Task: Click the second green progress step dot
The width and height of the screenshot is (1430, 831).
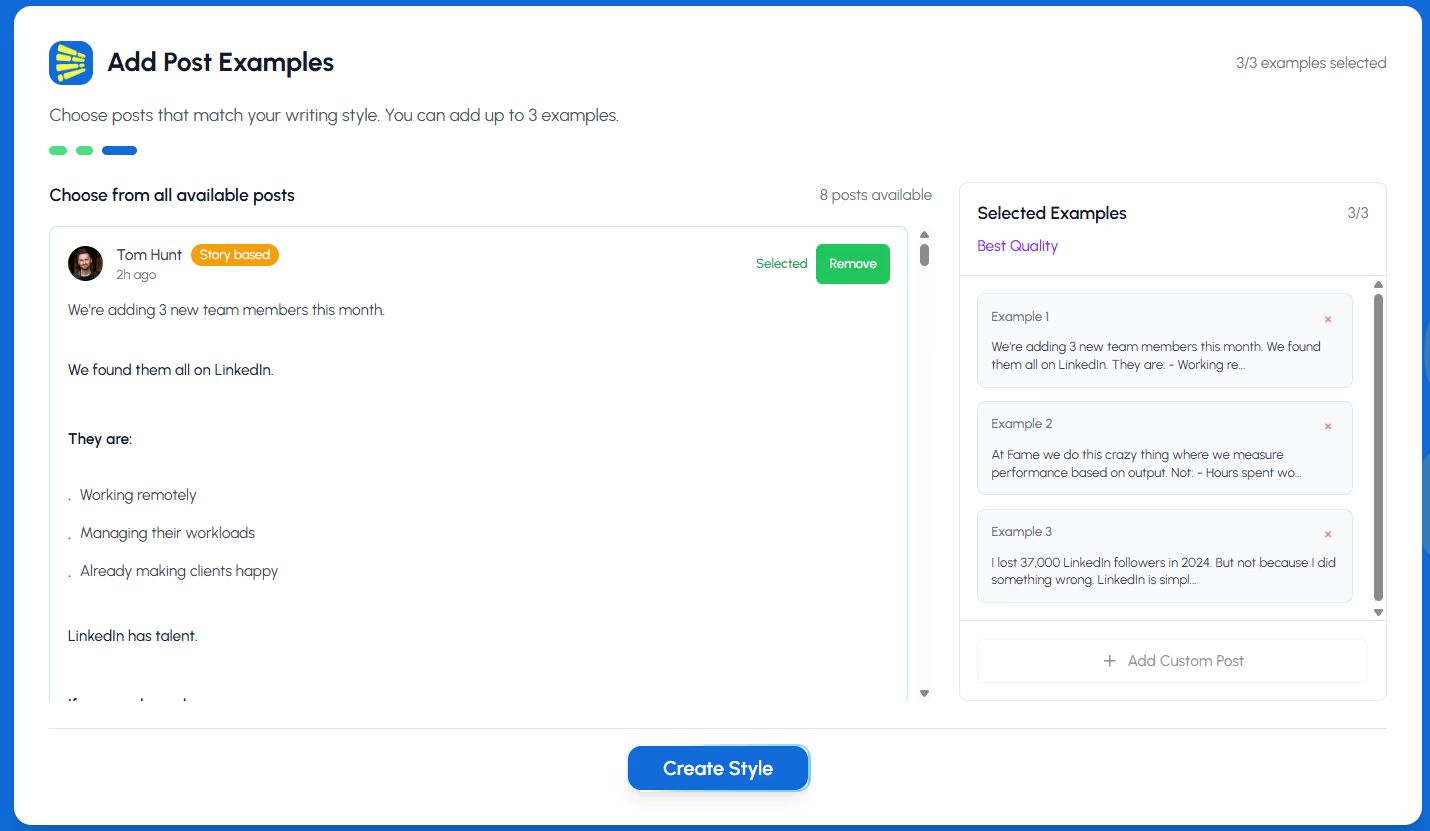Action: click(85, 151)
